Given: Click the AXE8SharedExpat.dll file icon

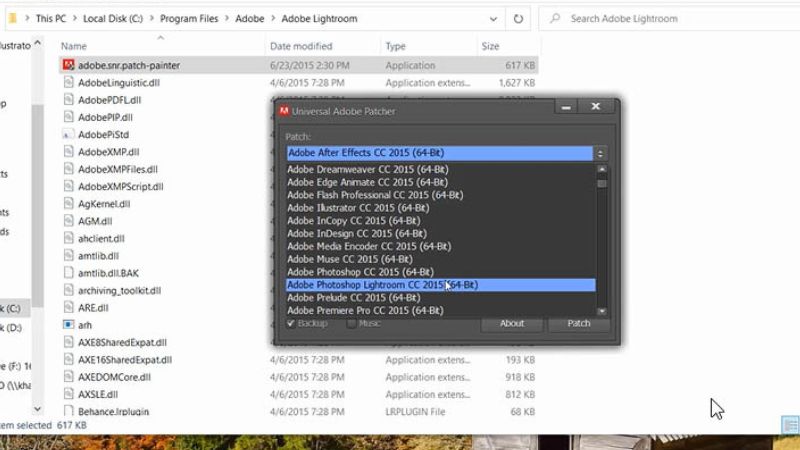Looking at the screenshot, I should tap(68, 342).
